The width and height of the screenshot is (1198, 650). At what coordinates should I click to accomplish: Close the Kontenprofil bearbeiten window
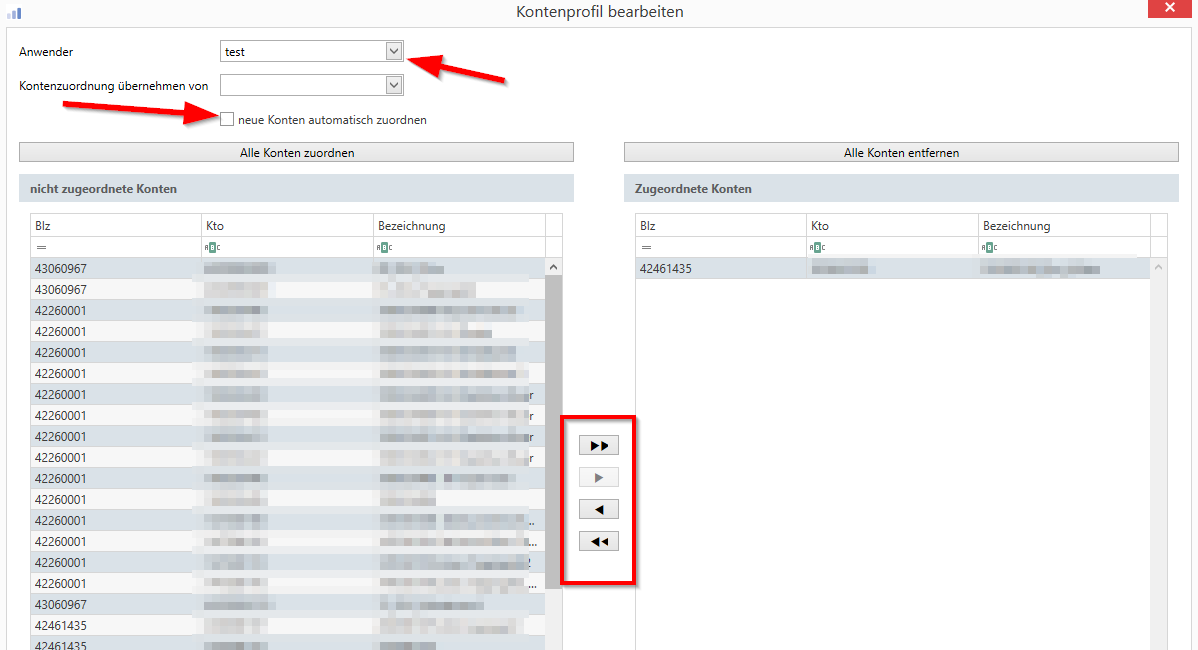coord(1173,11)
